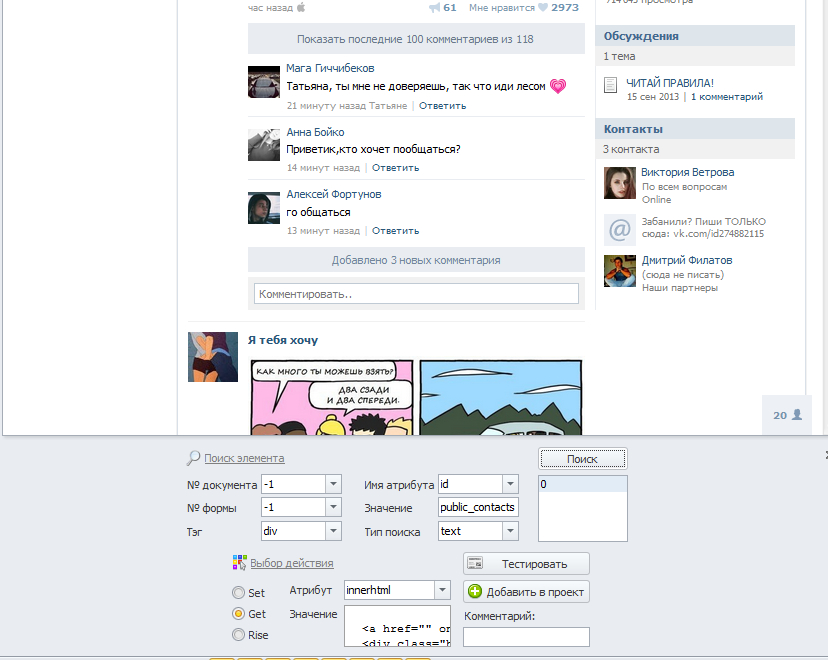This screenshot has height=660, width=828.
Task: Click Добавлено 3 новых комментария bar
Action: (416, 260)
